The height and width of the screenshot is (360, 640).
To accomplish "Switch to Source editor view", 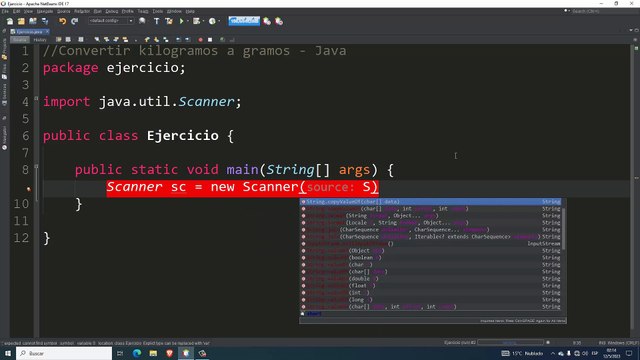I will point(20,40).
